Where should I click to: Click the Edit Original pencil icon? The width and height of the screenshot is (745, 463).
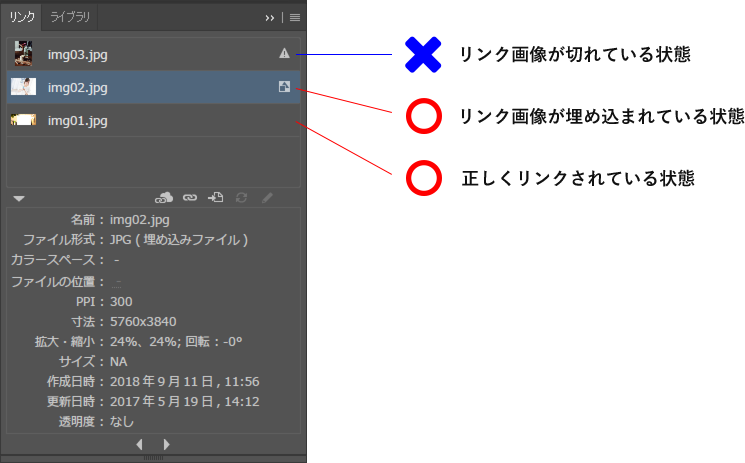tap(267, 198)
